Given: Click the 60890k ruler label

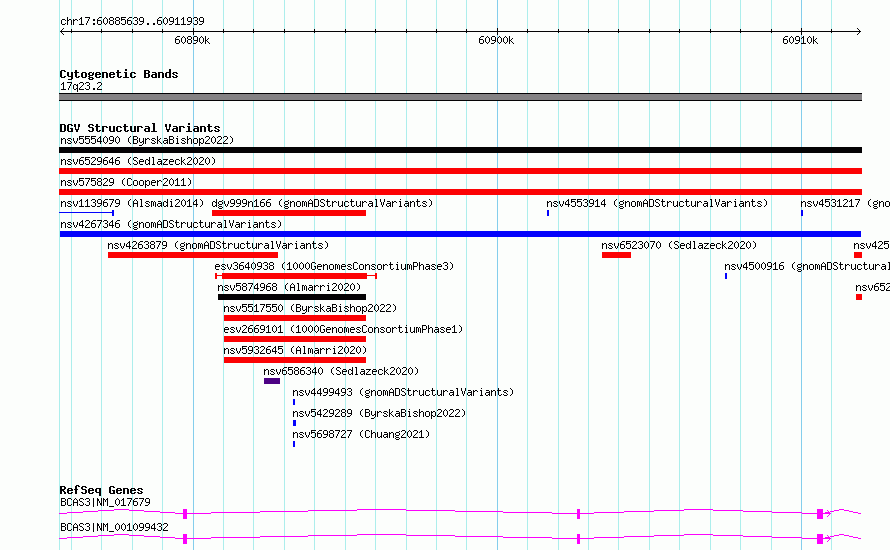Looking at the screenshot, I should (192, 40).
